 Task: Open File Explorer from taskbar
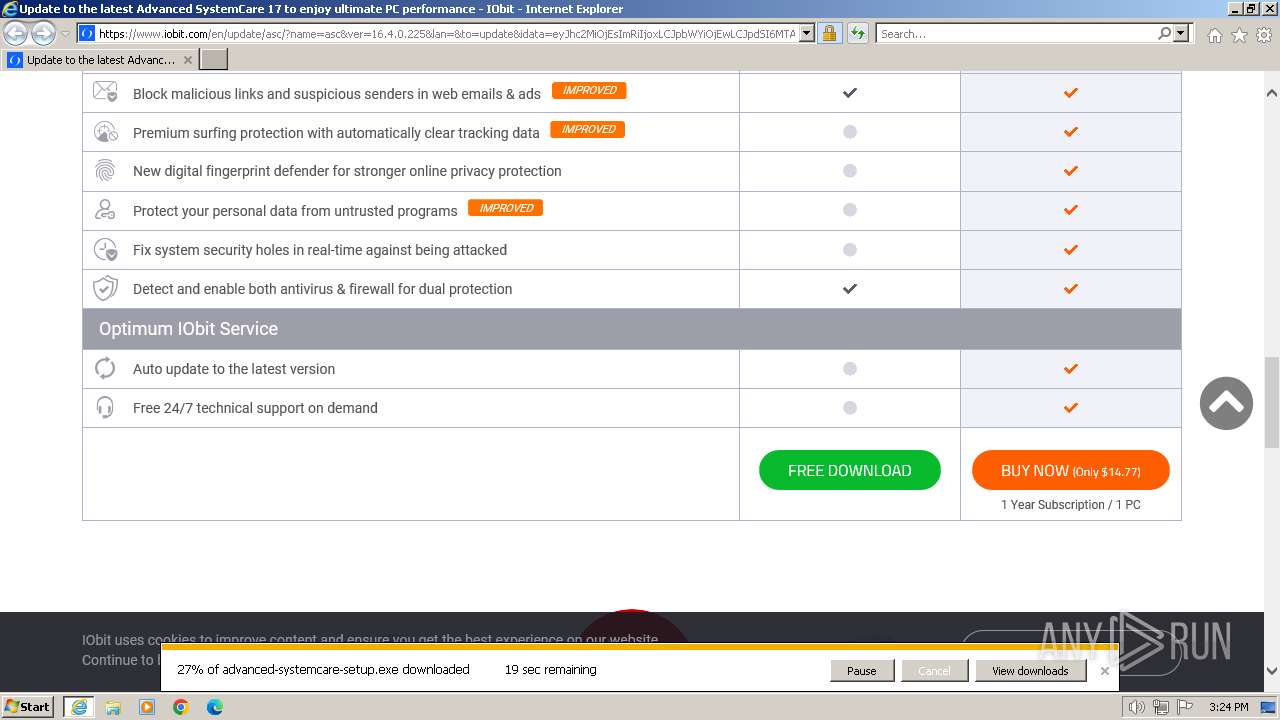(x=113, y=707)
